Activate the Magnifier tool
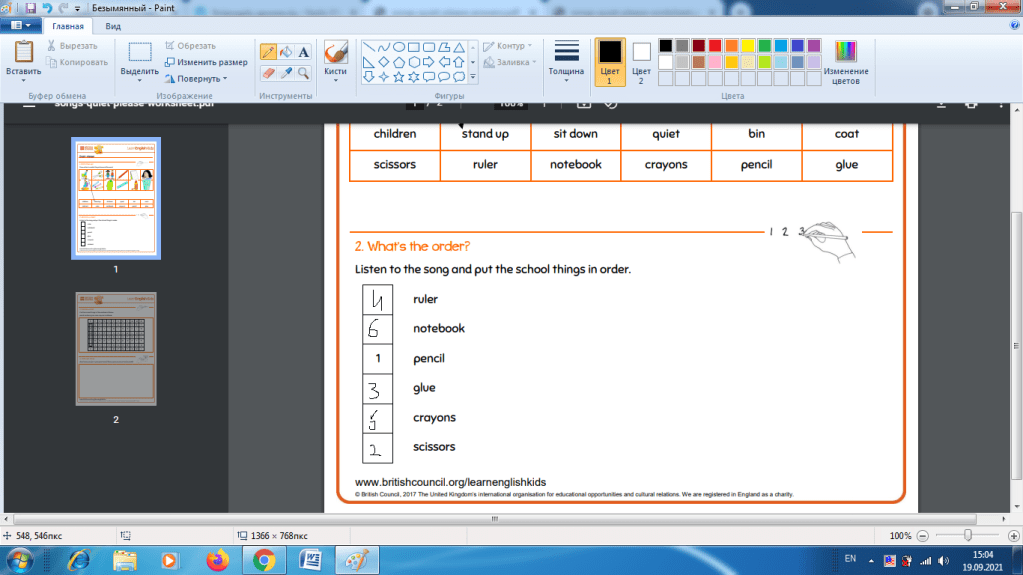The height and width of the screenshot is (575, 1023). [303, 73]
